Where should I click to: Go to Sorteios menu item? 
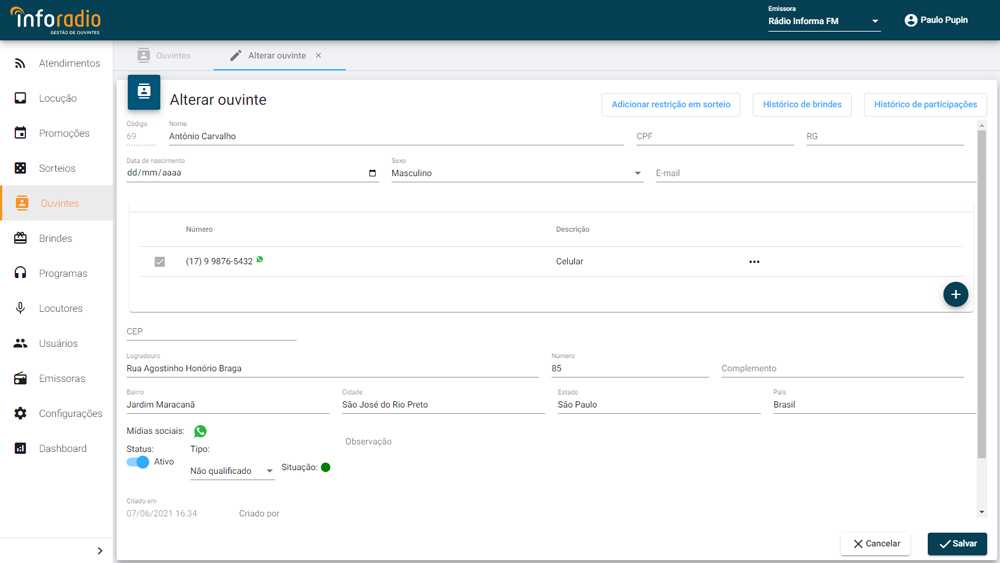tap(57, 168)
